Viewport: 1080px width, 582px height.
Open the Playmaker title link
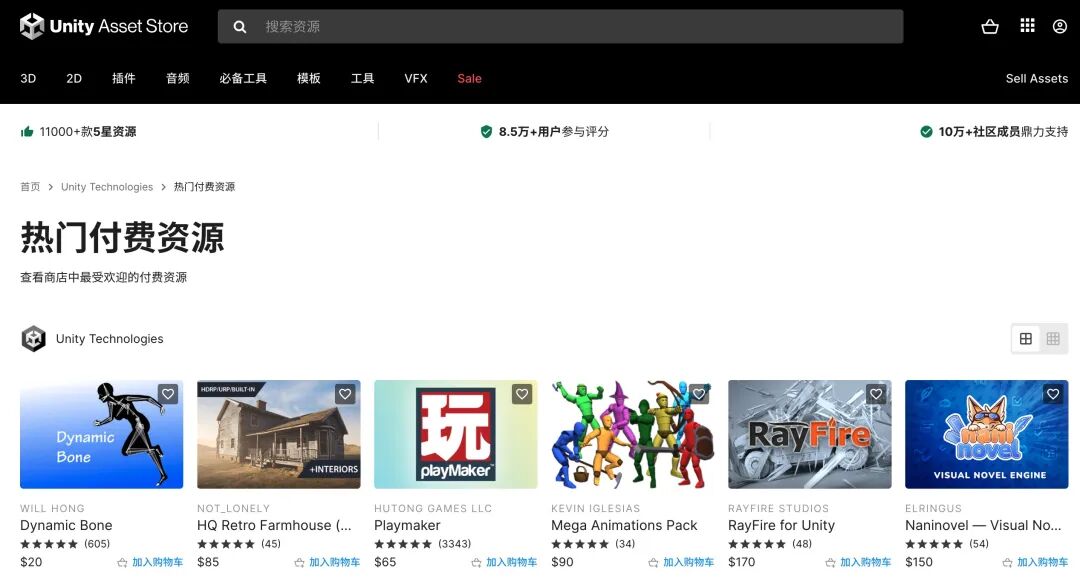point(407,526)
